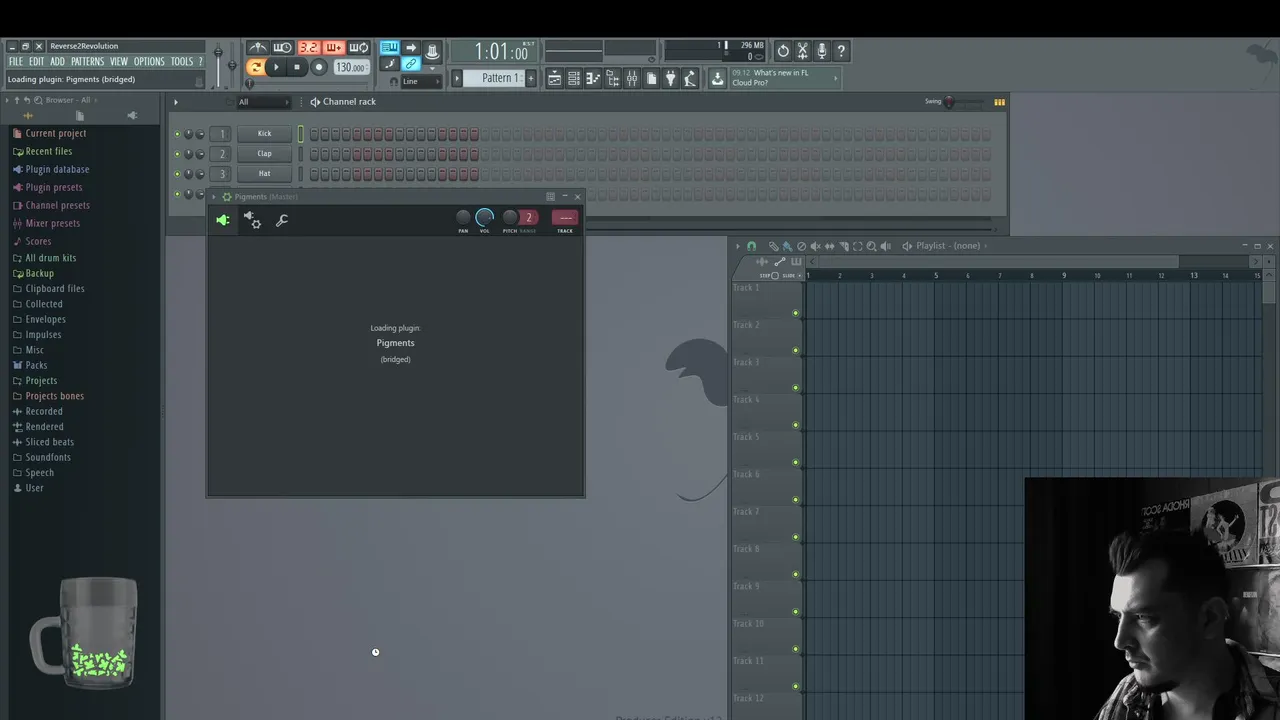Open the ADD menu
The image size is (1280, 720).
coord(58,62)
